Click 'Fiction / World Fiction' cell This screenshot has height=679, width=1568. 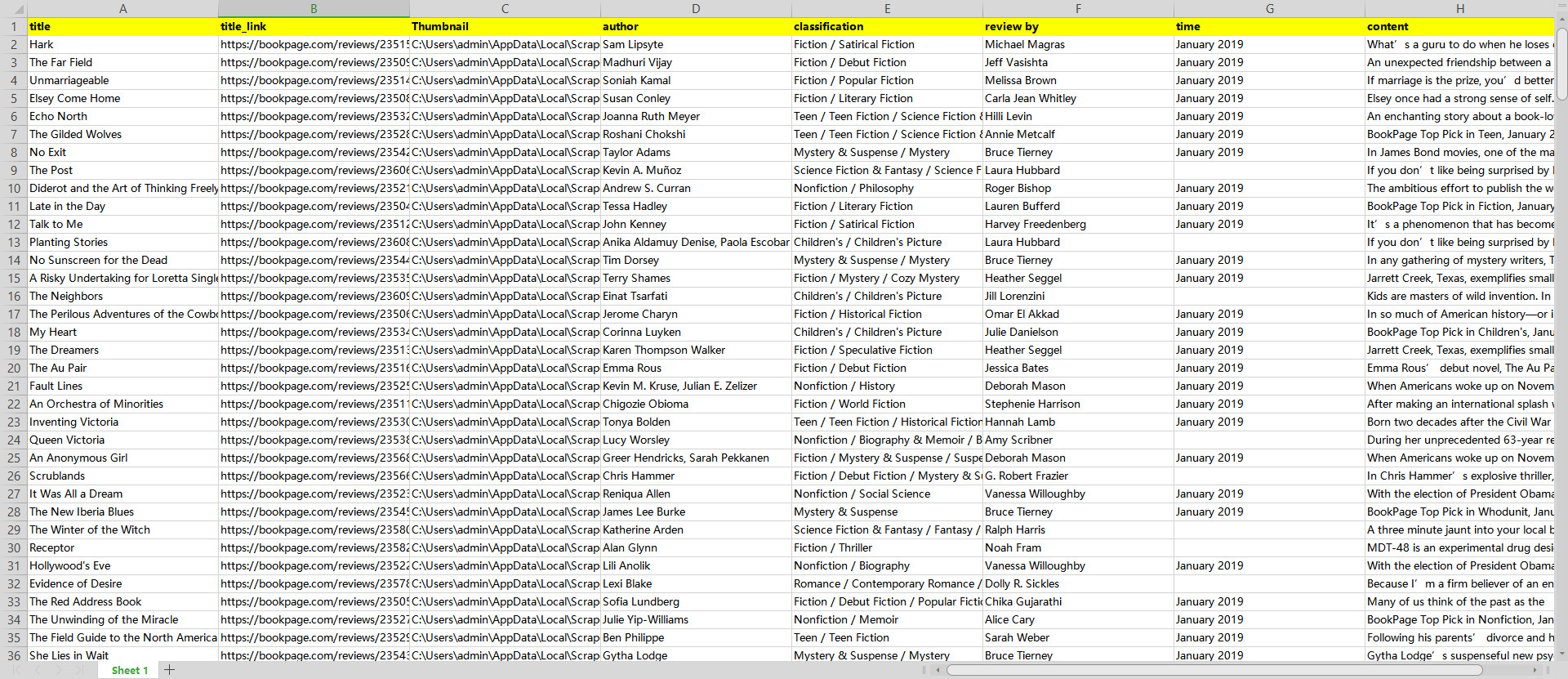888,404
